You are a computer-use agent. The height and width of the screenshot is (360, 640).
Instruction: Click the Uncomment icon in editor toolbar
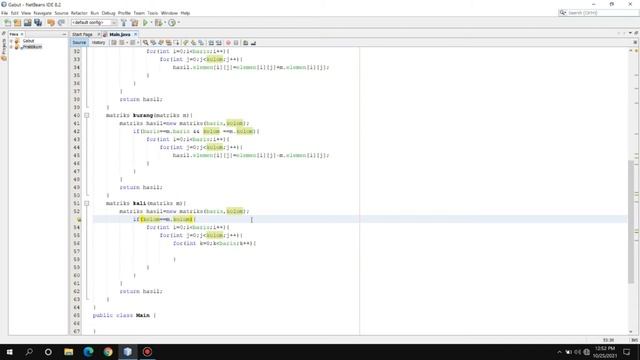click(253, 42)
